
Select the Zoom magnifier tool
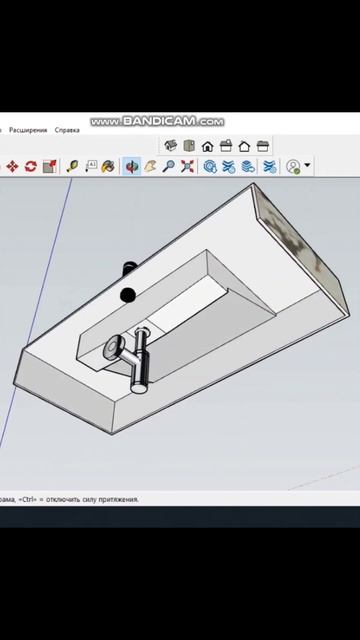169,167
